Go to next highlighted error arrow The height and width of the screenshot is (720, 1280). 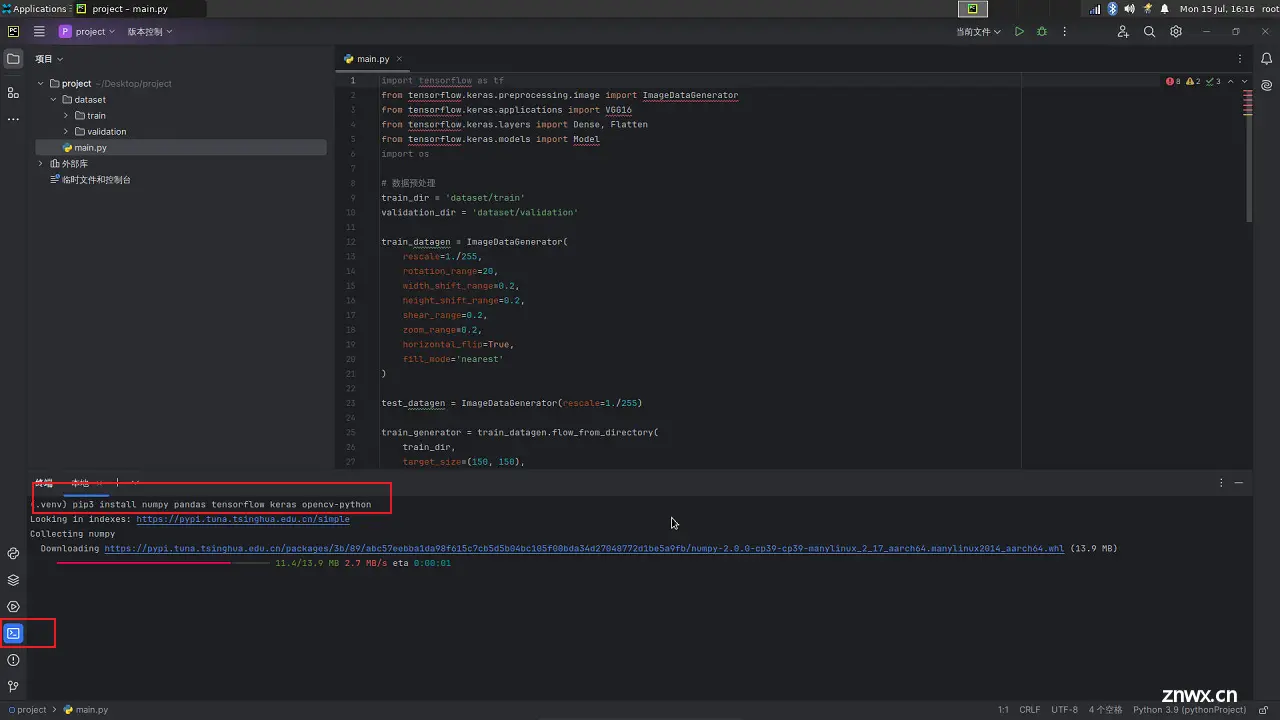(x=1244, y=81)
